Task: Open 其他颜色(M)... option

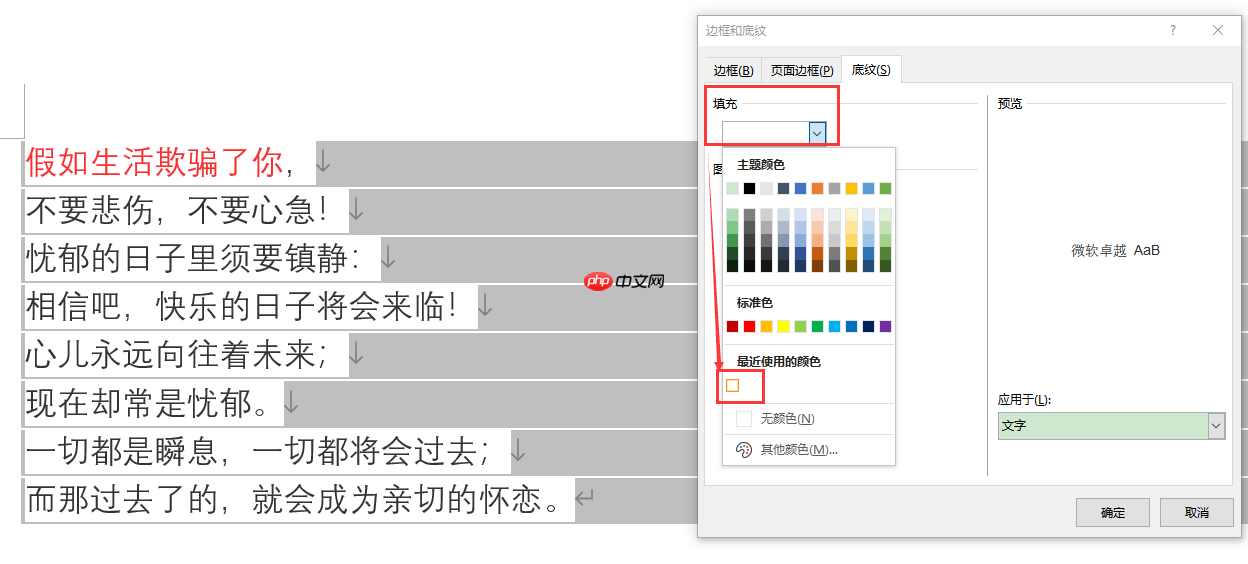Action: click(799, 450)
